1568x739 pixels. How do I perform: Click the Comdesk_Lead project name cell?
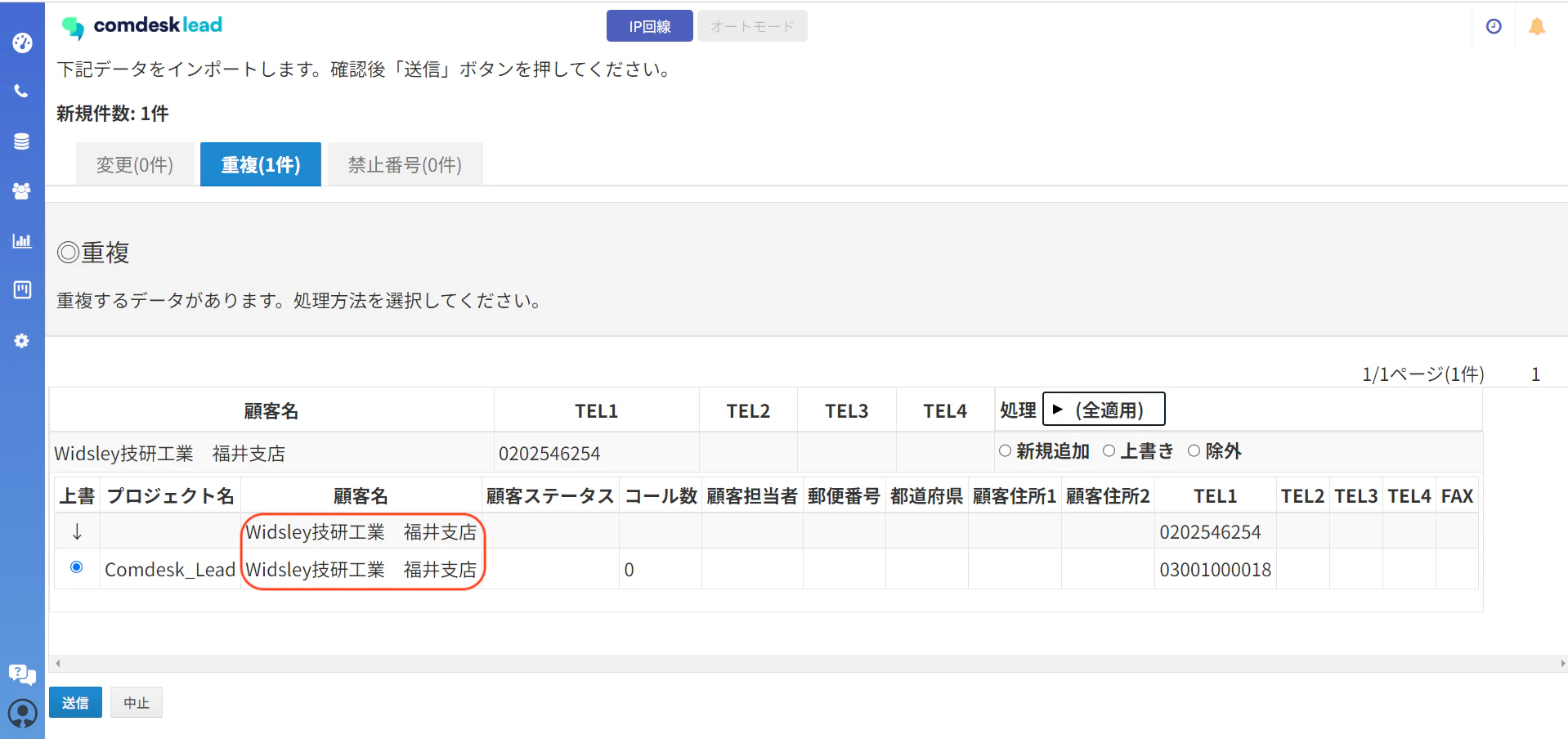pos(170,570)
